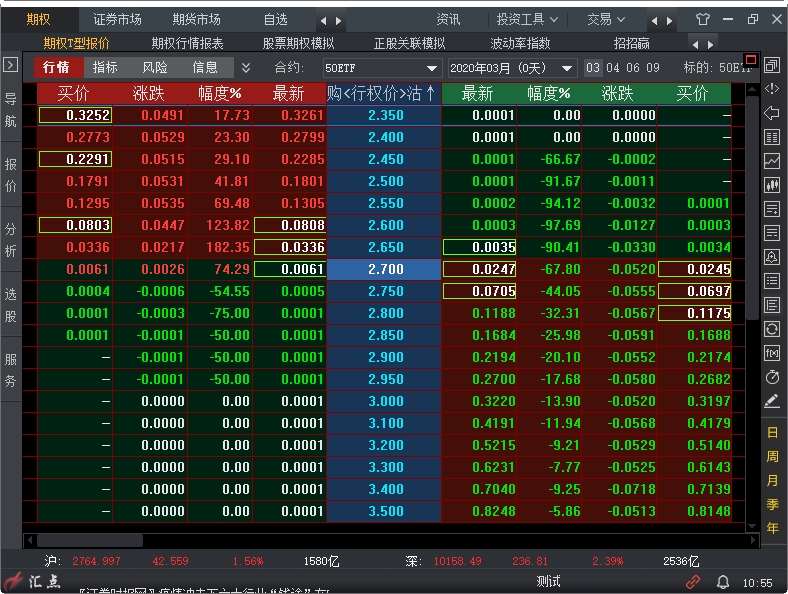Click the skin theme shirt icon
The width and height of the screenshot is (788, 594).
pos(702,19)
